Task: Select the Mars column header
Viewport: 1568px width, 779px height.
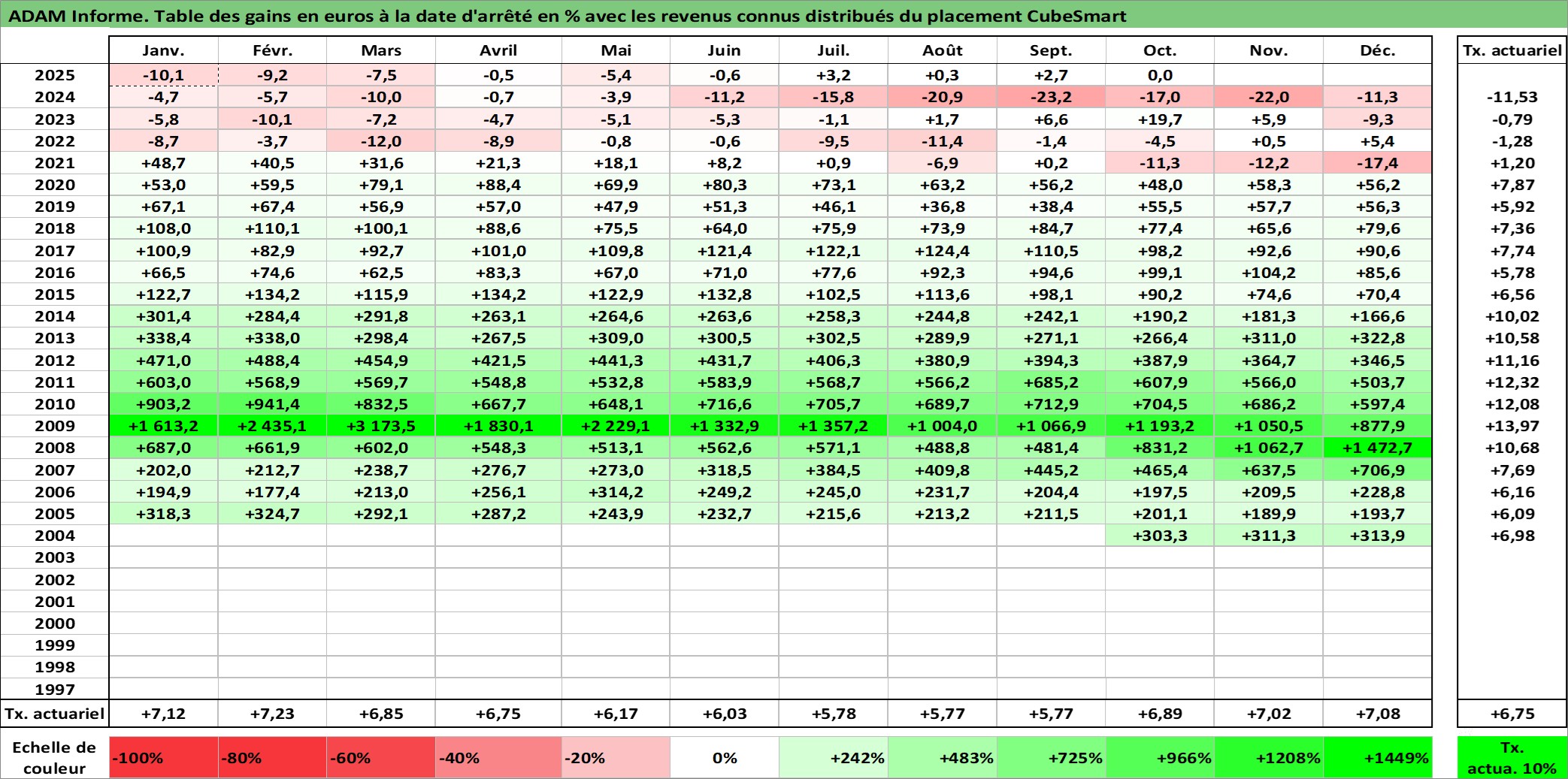Action: point(381,50)
